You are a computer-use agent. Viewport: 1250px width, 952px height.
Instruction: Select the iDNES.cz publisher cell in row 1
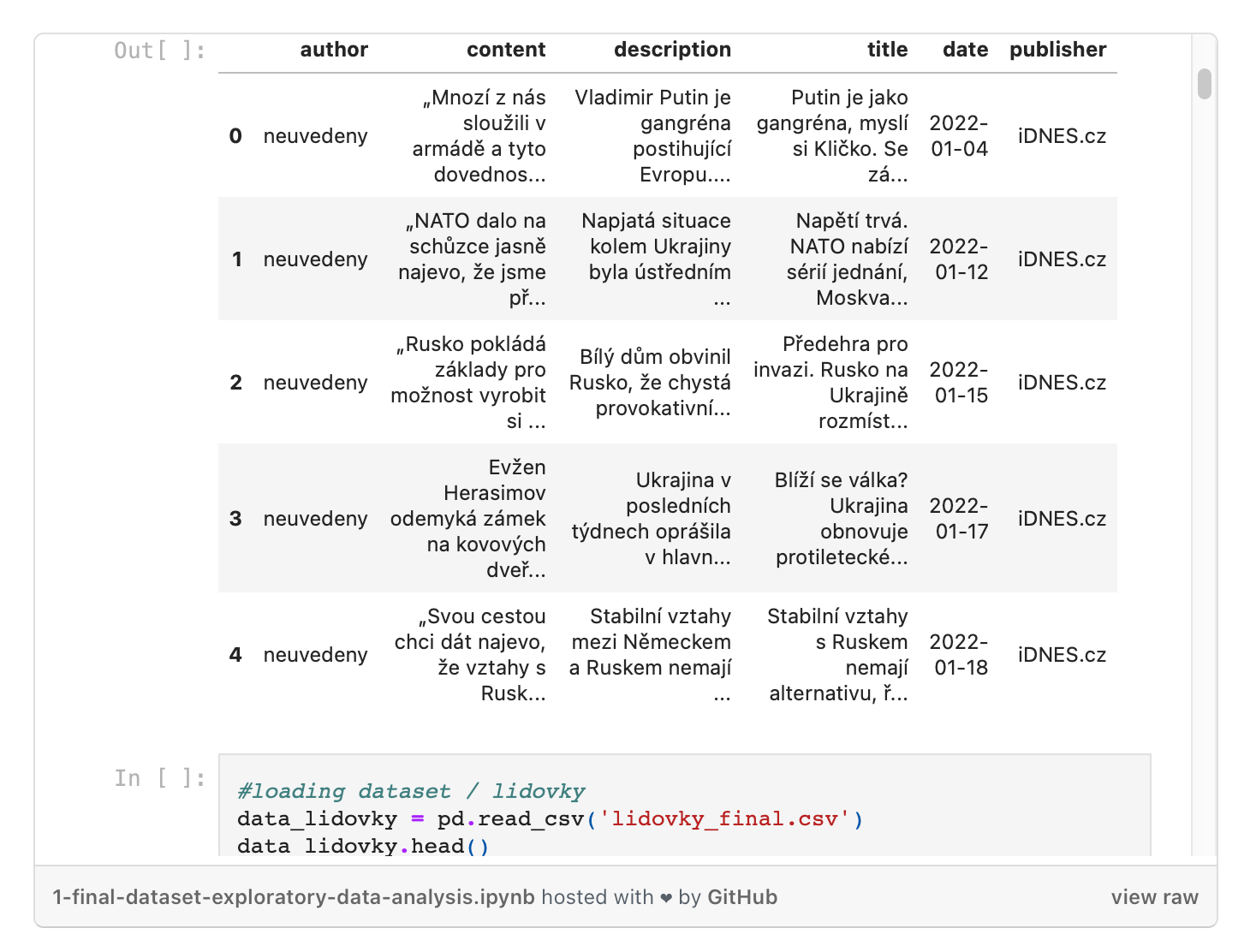point(1062,259)
